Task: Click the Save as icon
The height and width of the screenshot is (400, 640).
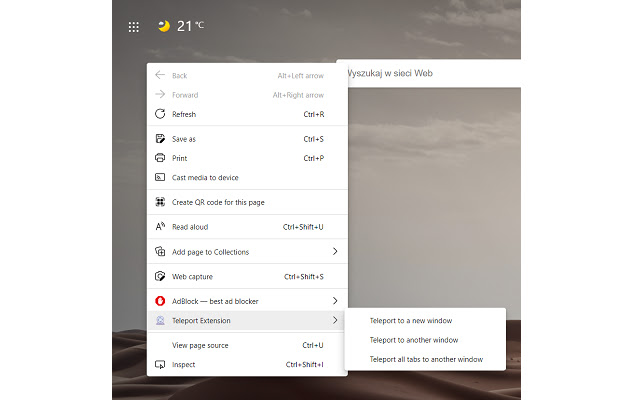Action: (160, 138)
